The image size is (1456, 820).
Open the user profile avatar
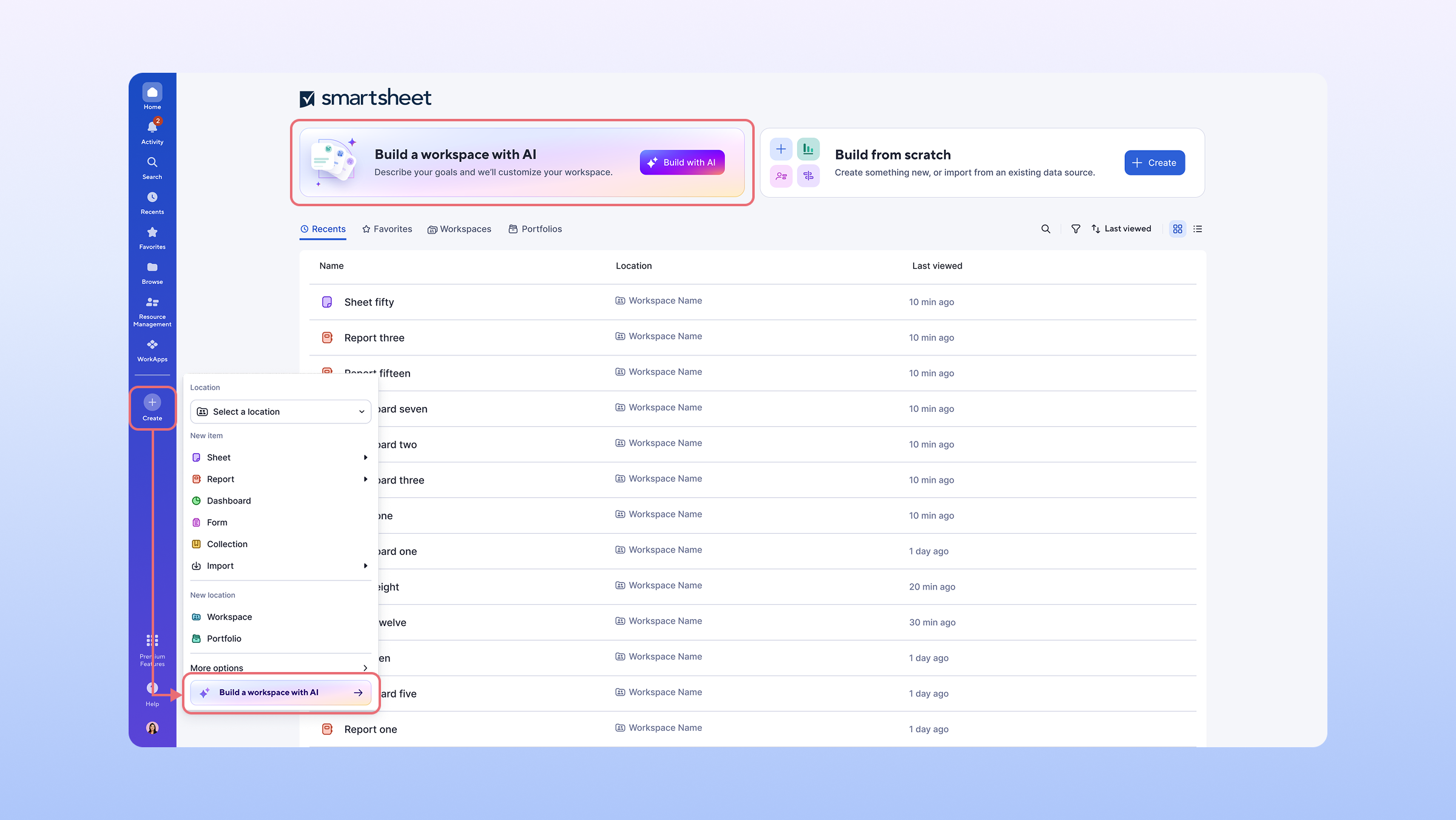pyautogui.click(x=152, y=728)
